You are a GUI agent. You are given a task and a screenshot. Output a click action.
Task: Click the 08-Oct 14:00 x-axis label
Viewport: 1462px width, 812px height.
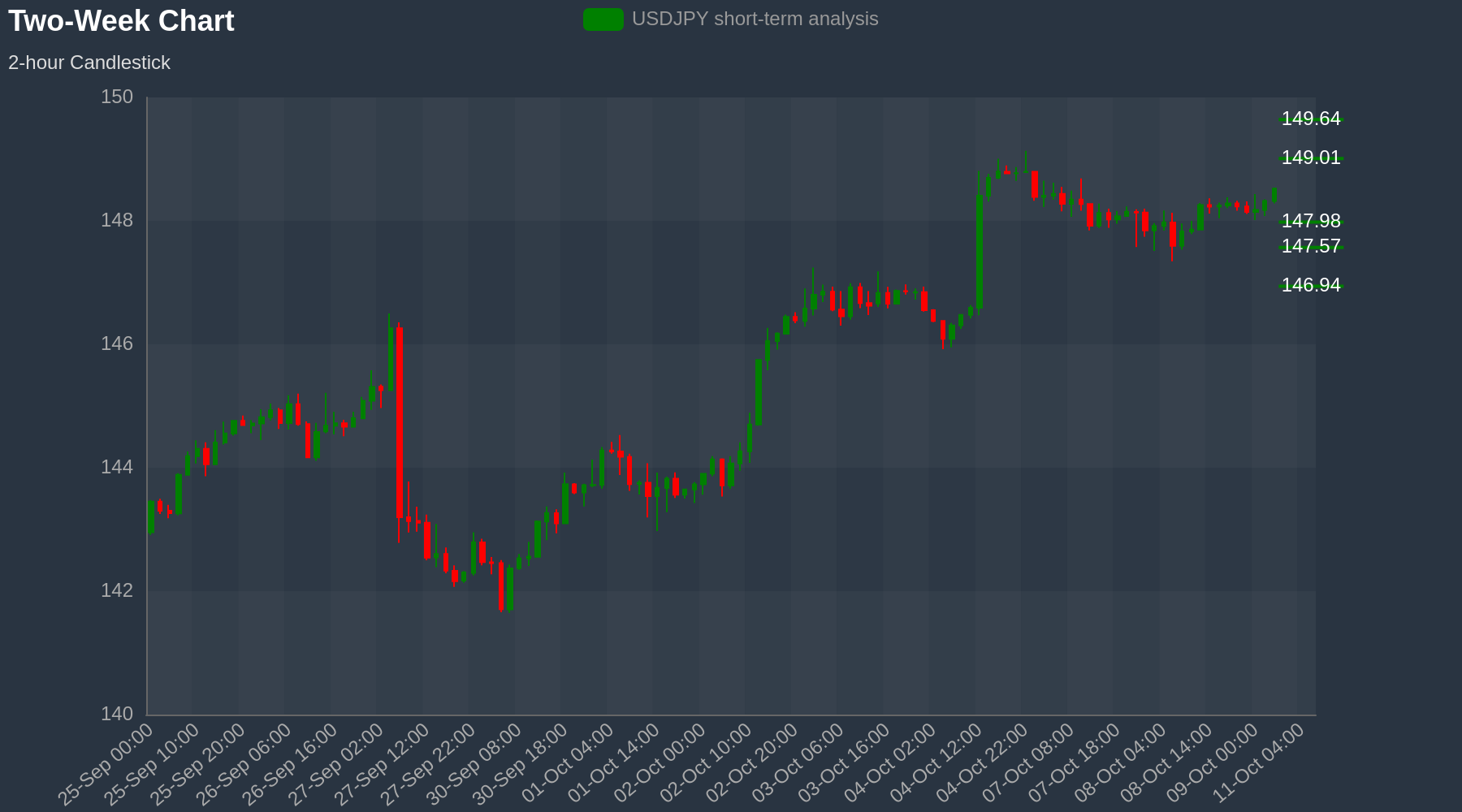1166,764
